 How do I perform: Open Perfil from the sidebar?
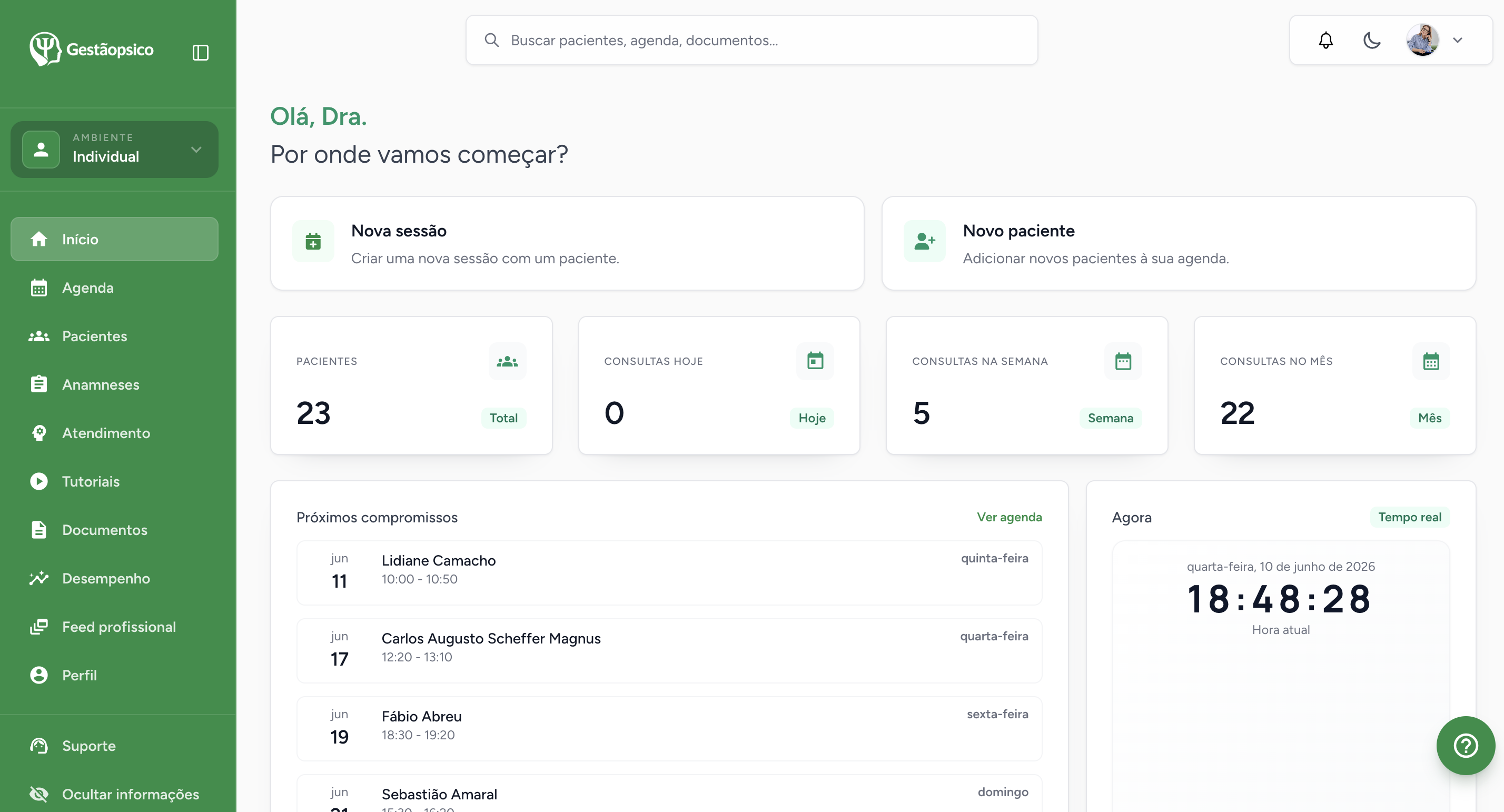pyautogui.click(x=114, y=676)
